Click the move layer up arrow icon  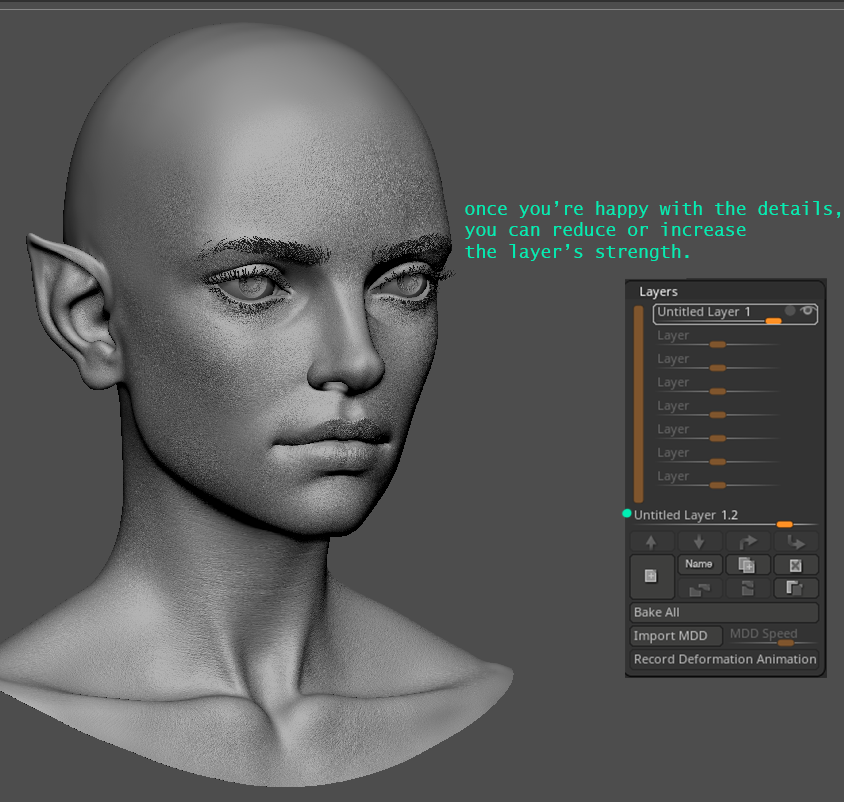[651, 541]
